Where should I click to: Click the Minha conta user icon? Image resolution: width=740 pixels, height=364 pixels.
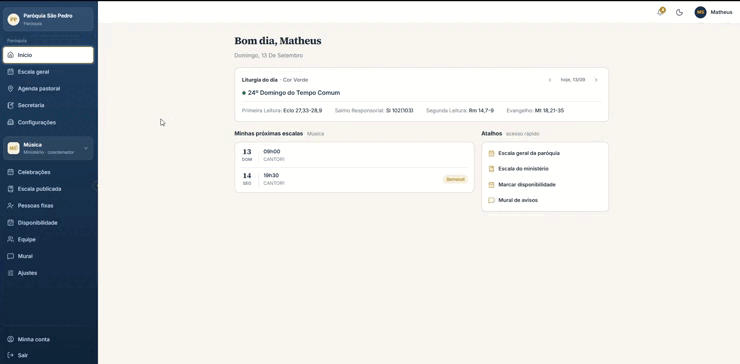click(10, 339)
